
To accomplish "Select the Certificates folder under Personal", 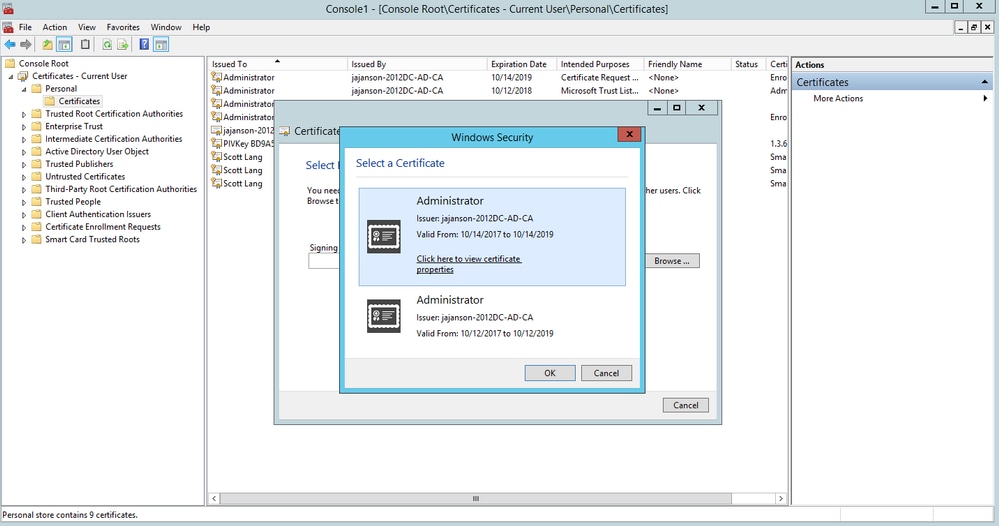I will pyautogui.click(x=79, y=101).
